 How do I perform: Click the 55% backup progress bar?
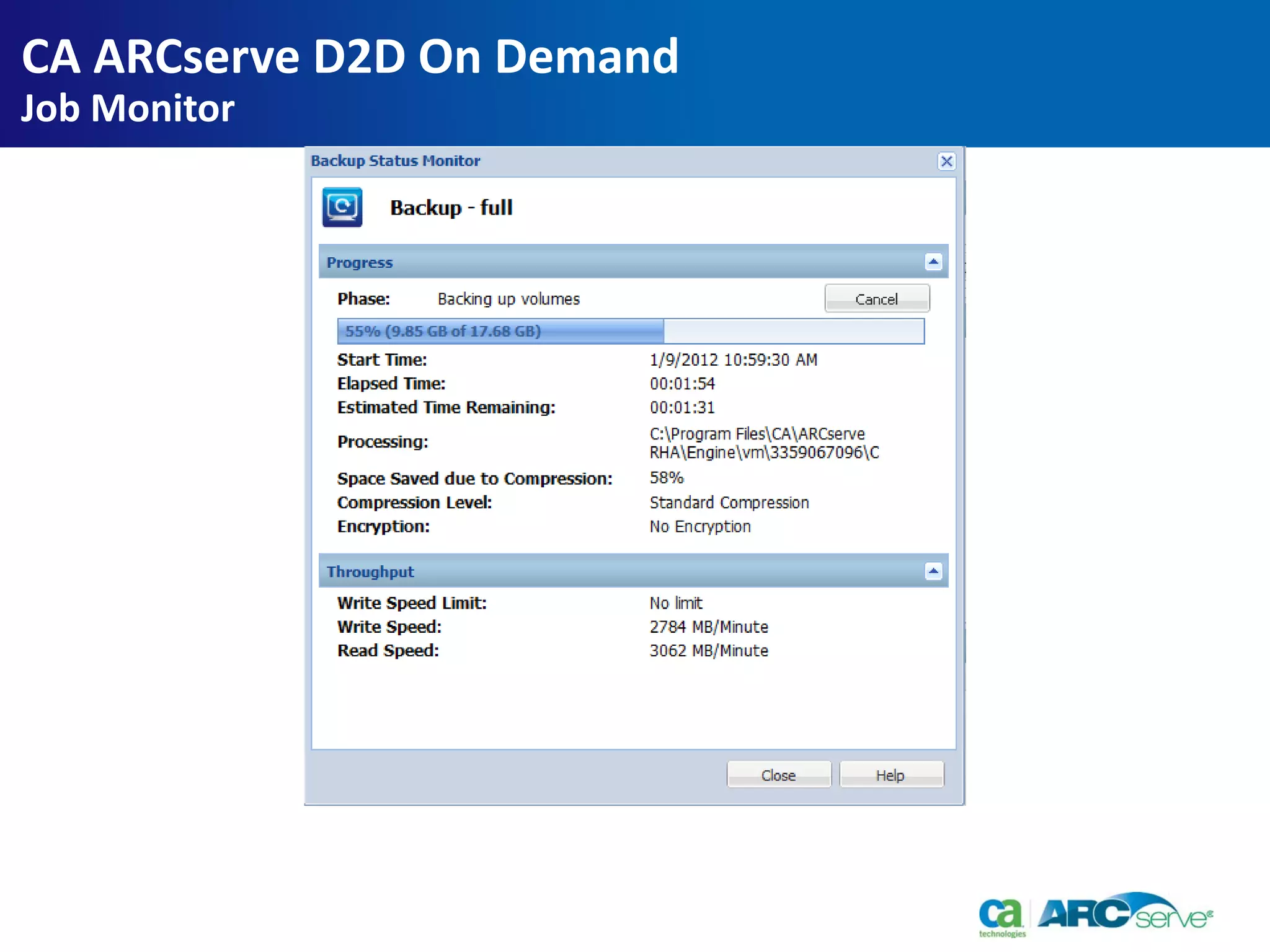tap(631, 331)
